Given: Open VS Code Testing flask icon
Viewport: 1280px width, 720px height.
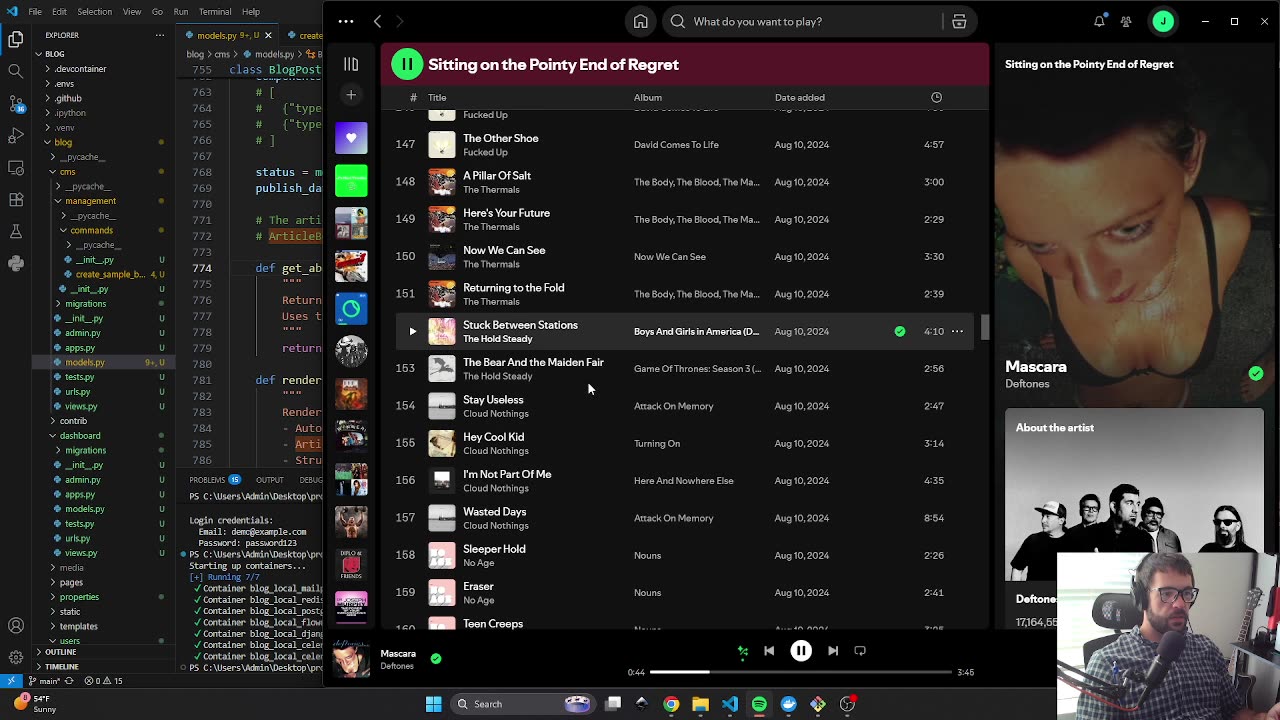Looking at the screenshot, I should 16,232.
